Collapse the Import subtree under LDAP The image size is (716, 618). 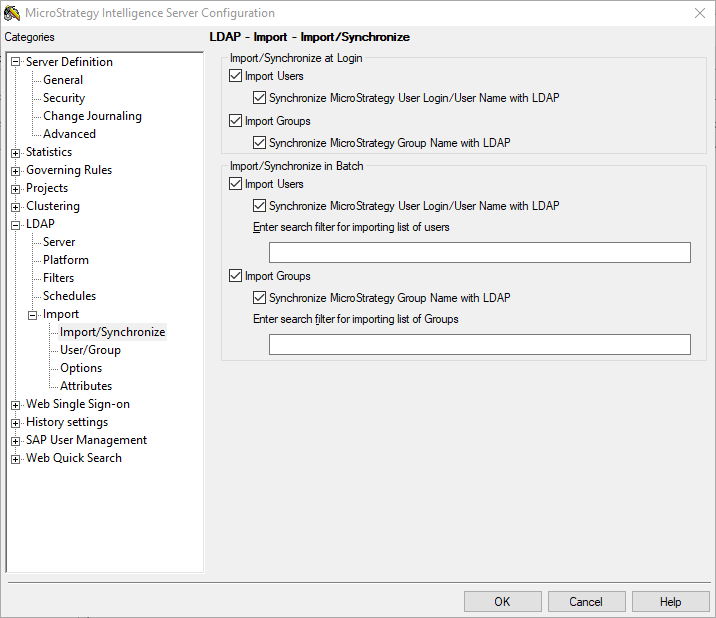[x=32, y=315]
